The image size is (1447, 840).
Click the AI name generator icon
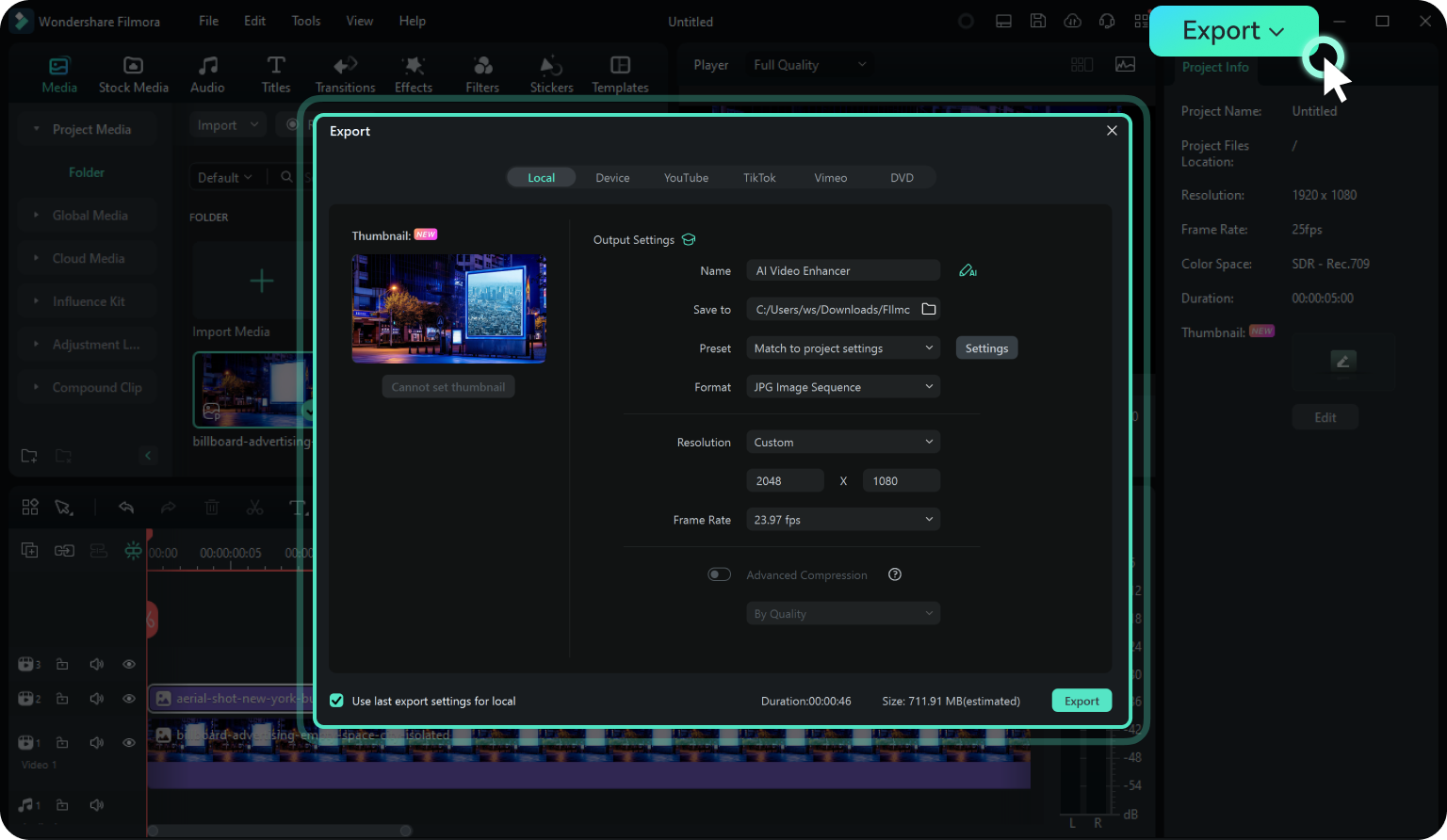[967, 271]
